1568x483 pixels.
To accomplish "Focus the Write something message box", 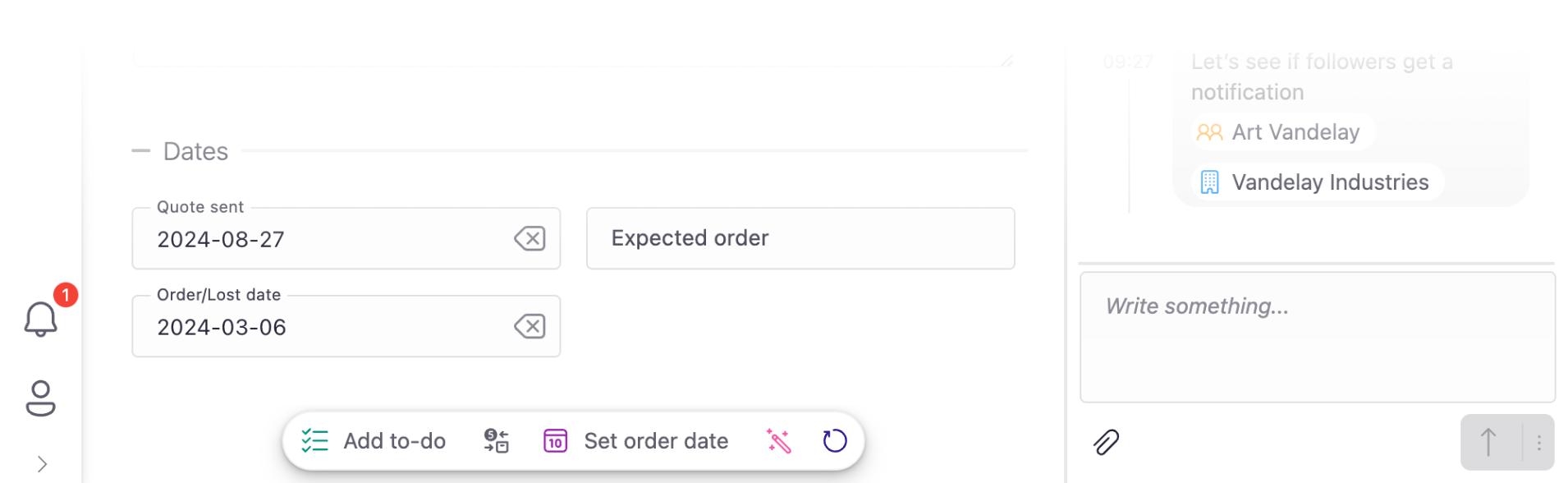I will 1316,337.
